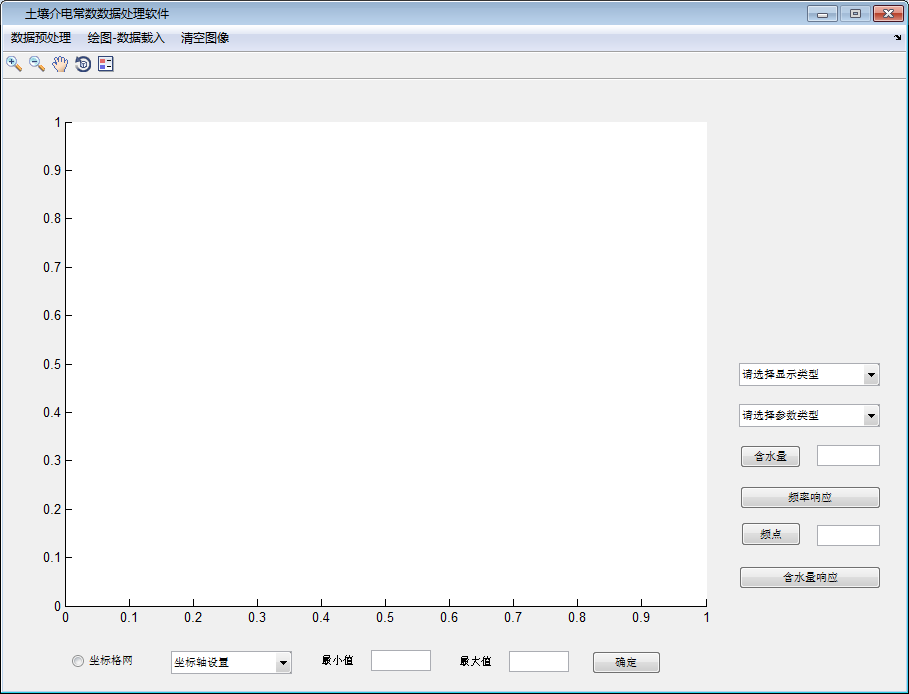Select the Zoom In tool
Viewport: 909px width, 694px height.
14,64
